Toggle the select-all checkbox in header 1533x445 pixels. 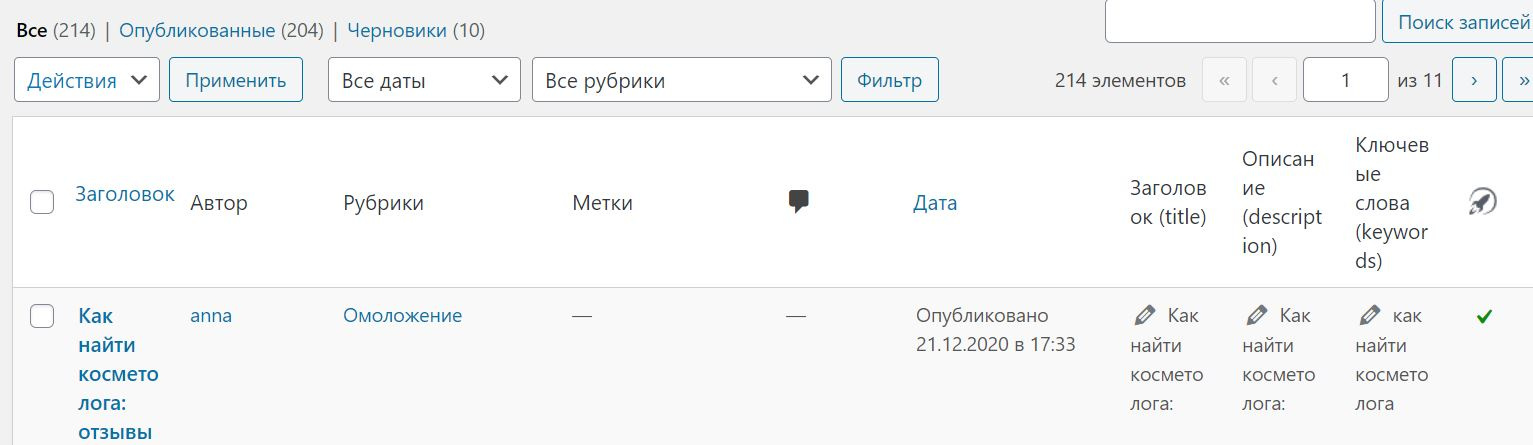coord(42,203)
